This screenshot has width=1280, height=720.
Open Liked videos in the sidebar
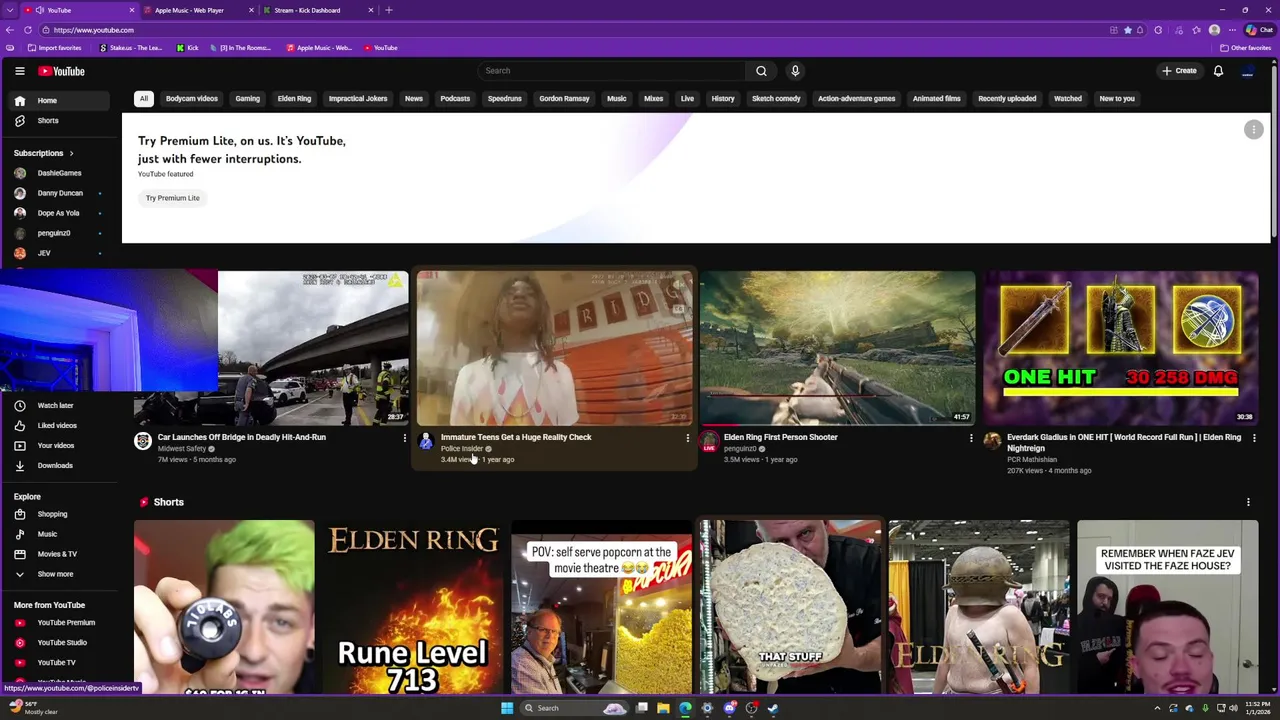coord(59,425)
